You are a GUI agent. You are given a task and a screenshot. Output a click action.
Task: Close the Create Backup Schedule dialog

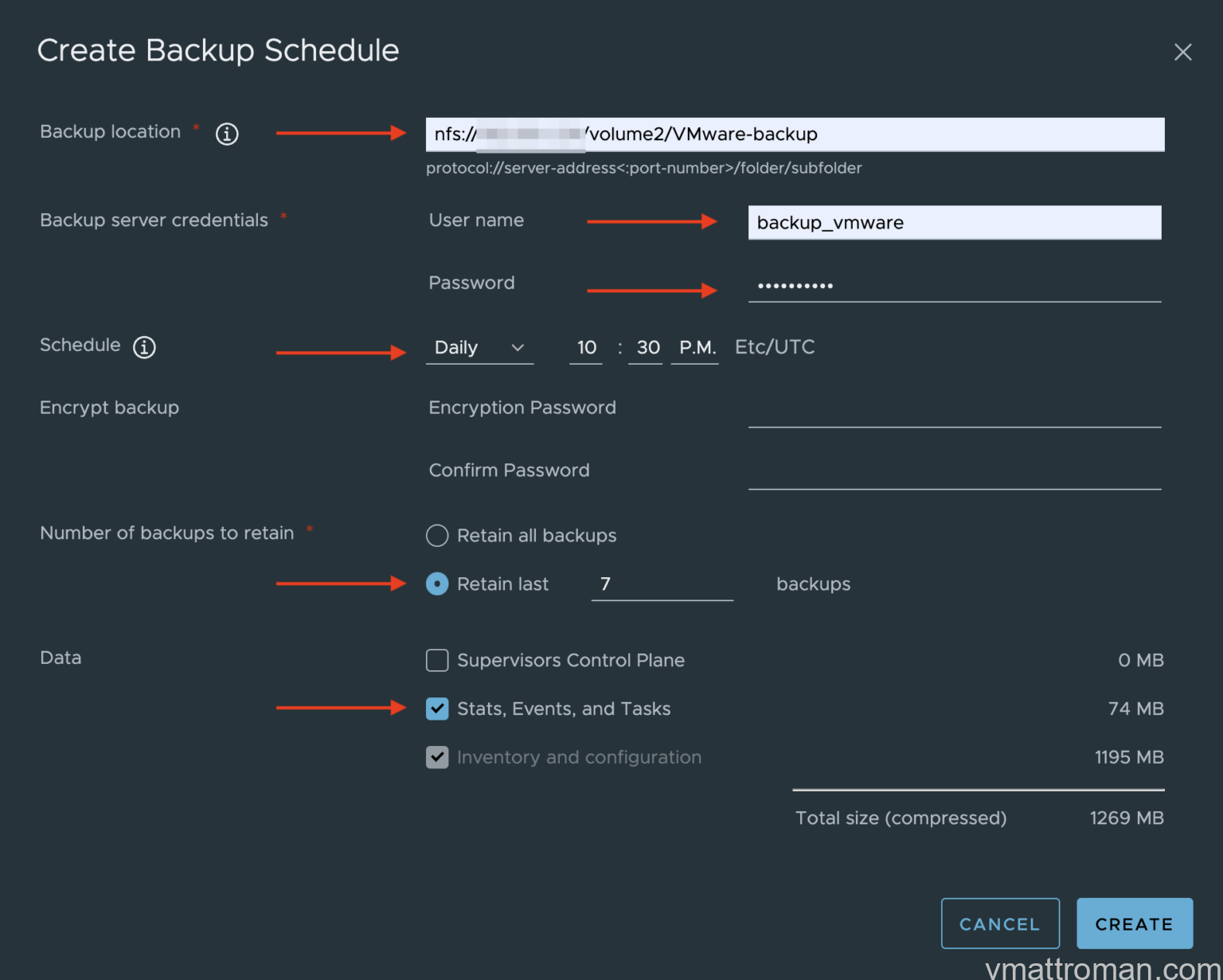pos(1183,52)
